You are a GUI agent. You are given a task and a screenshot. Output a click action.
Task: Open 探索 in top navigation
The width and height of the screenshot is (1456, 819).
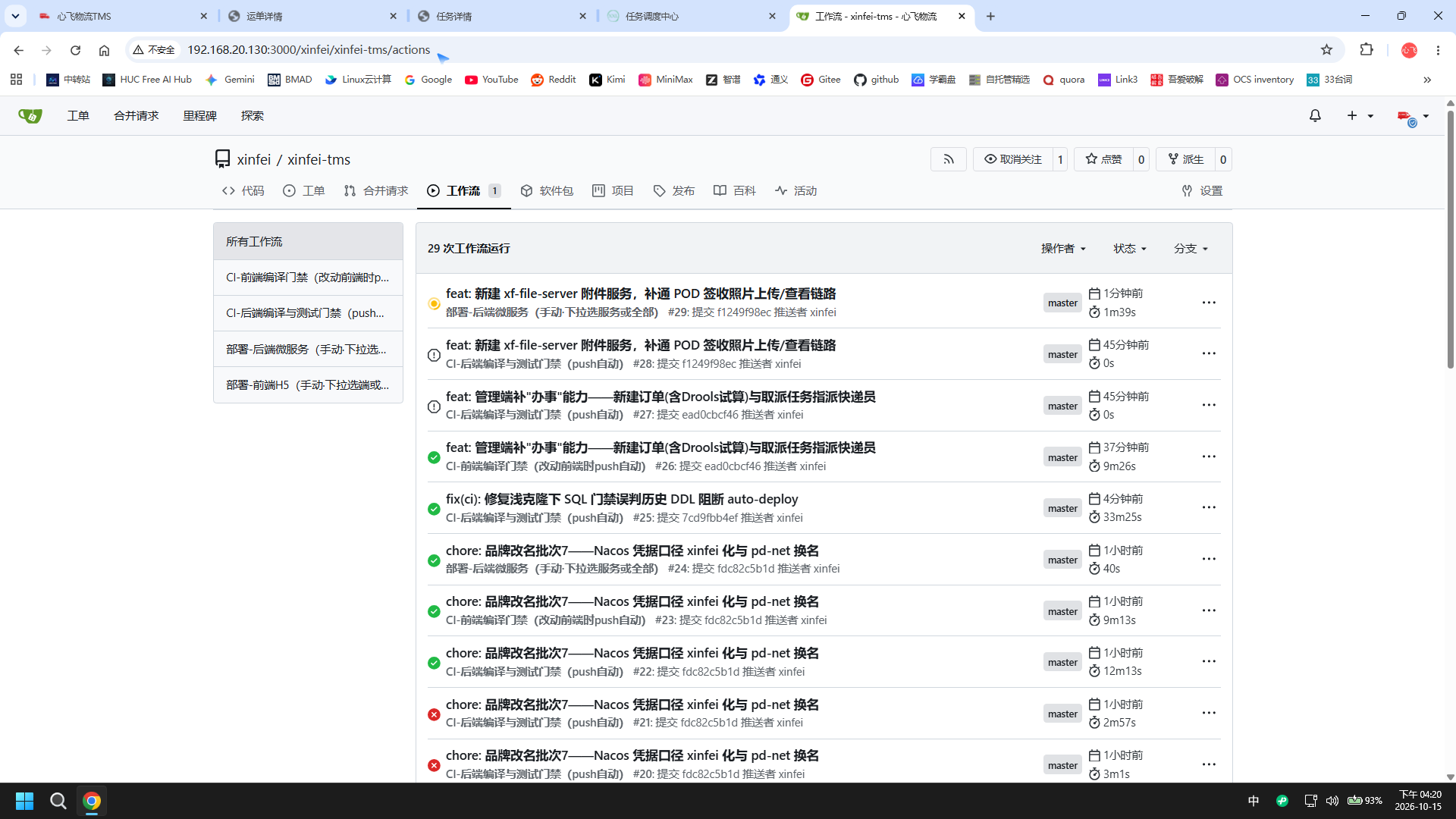click(253, 116)
